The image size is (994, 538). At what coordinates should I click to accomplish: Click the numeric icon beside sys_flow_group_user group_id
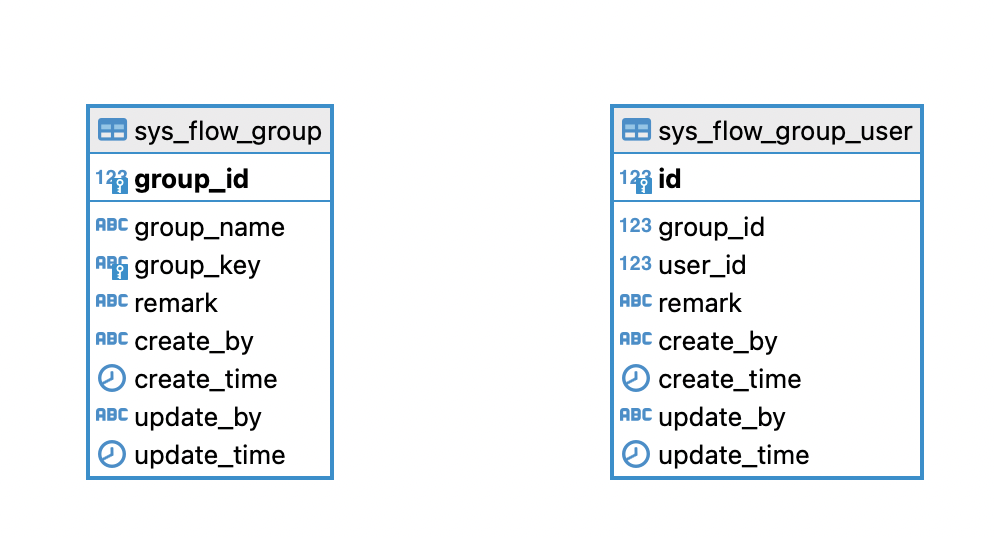(636, 227)
